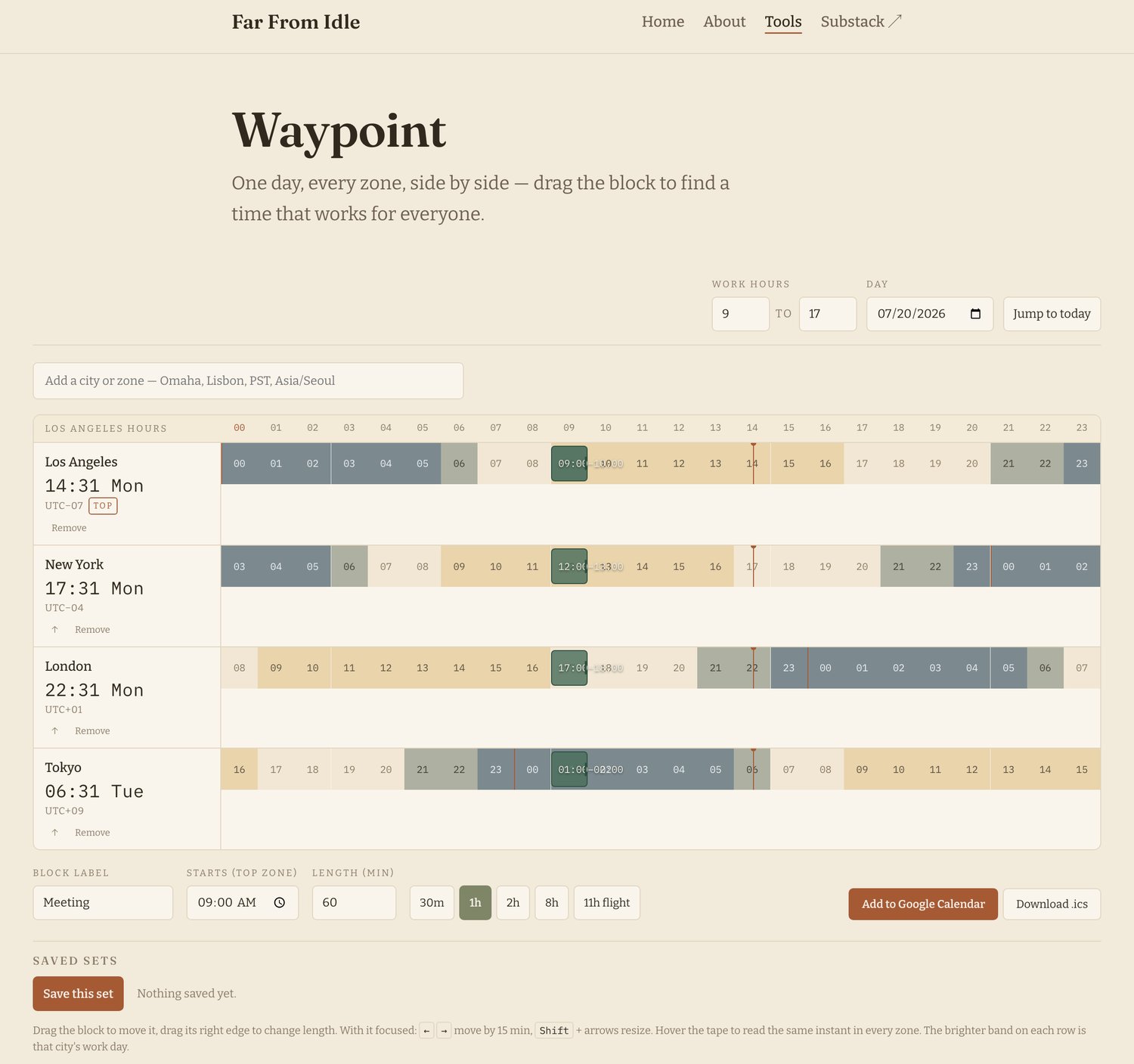Open Substack external link
The height and width of the screenshot is (1064, 1134).
861,21
